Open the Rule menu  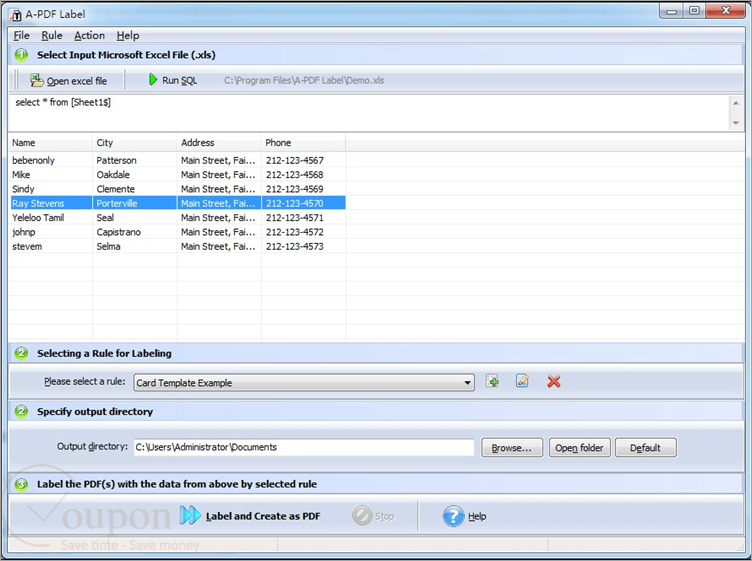coord(52,35)
